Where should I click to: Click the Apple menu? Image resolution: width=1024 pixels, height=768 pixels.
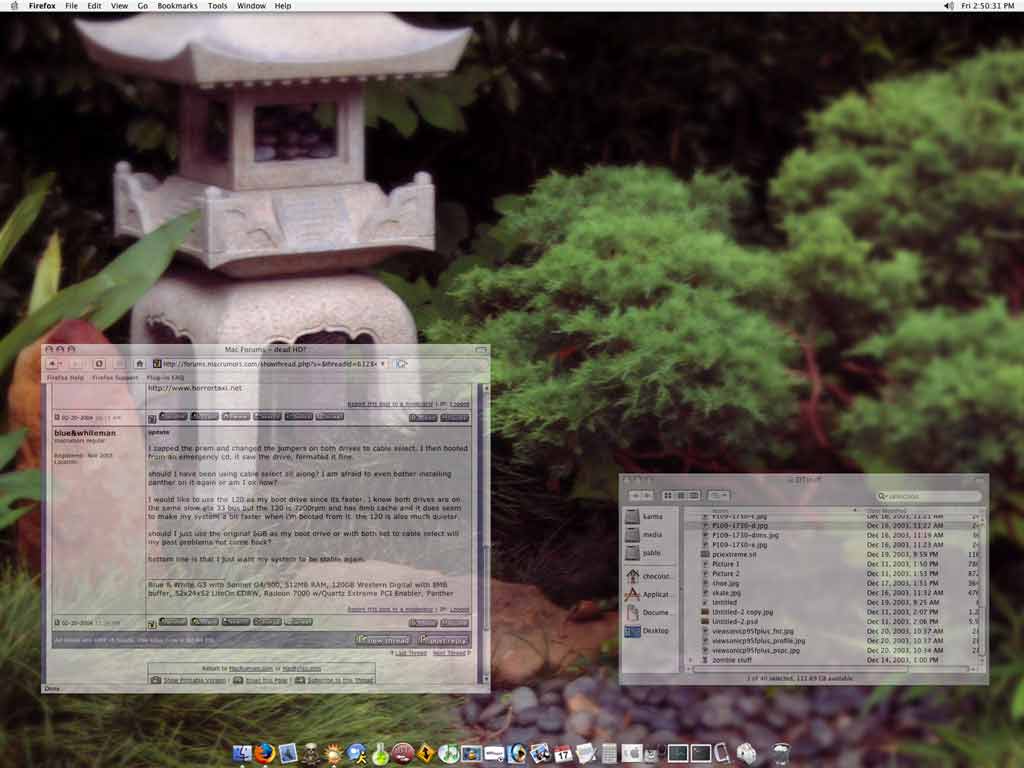14,6
